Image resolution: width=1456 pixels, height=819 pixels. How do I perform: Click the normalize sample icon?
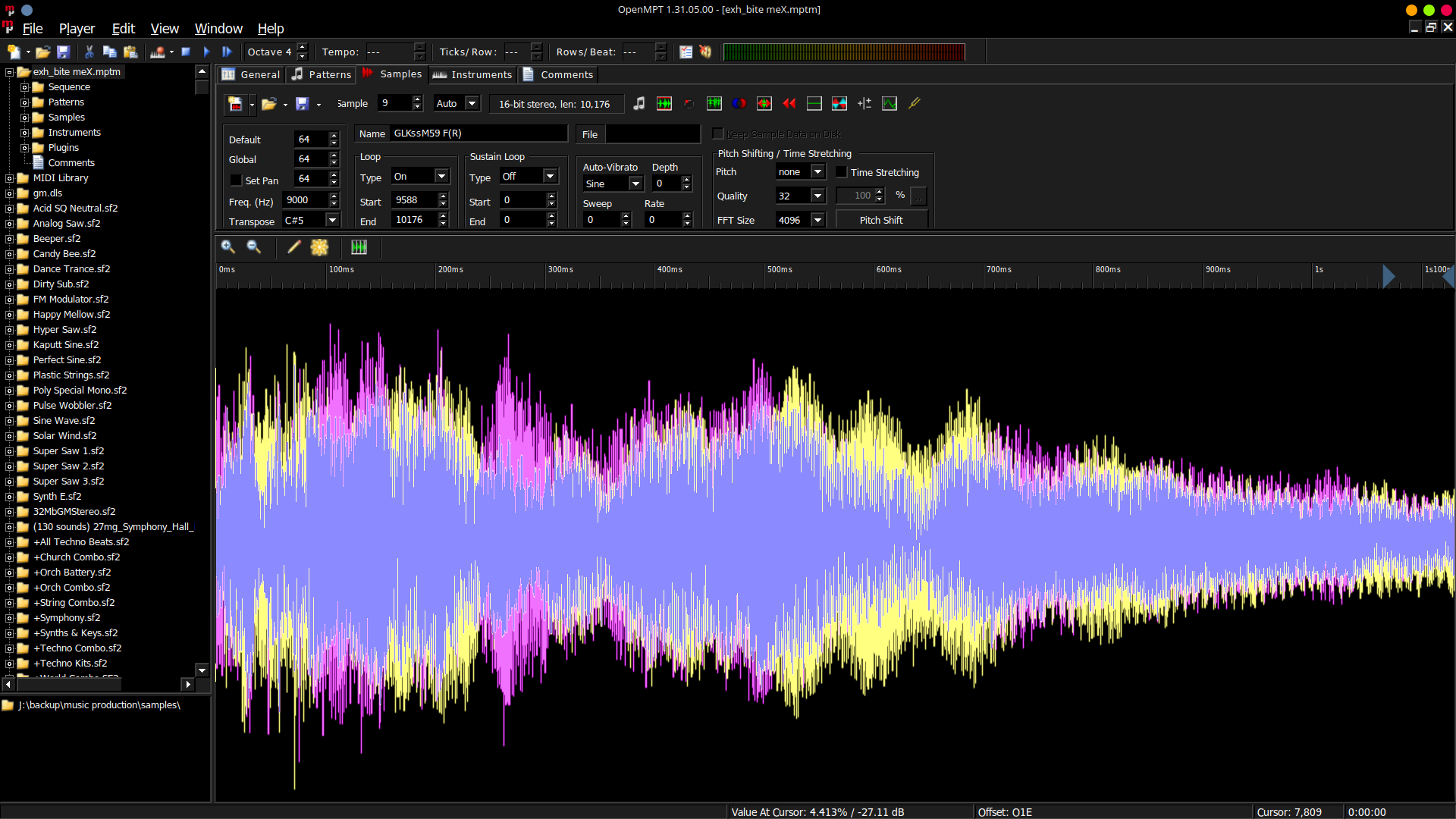[x=664, y=103]
